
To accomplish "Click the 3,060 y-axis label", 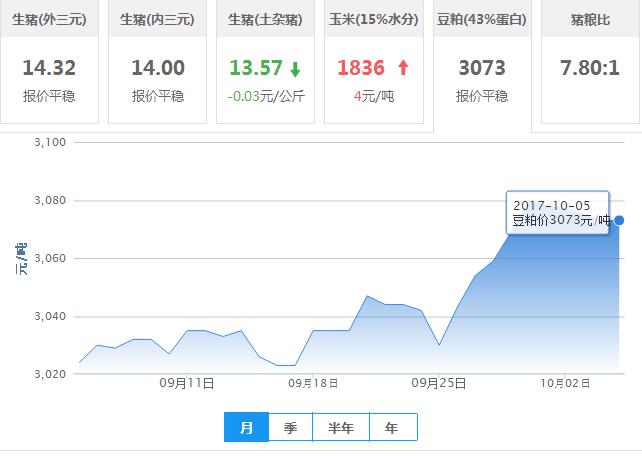I will click(x=50, y=258).
